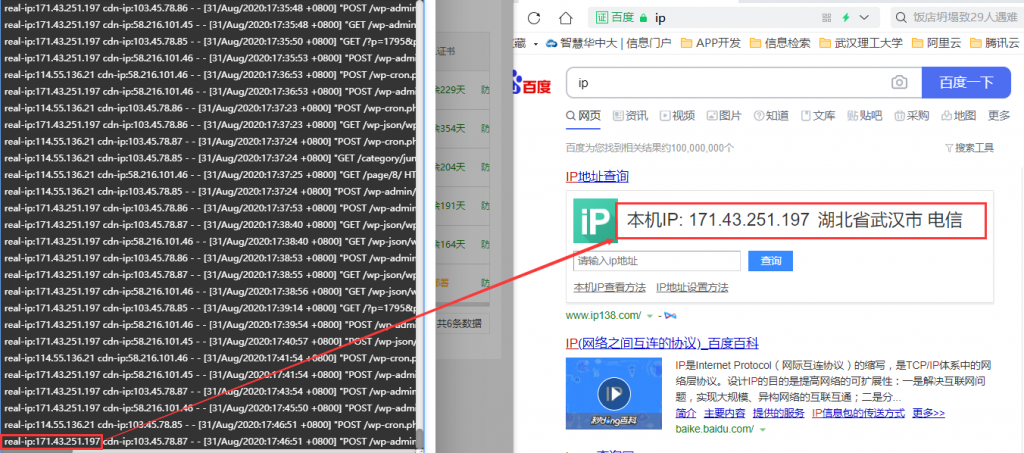This screenshot has height=453, width=1024.
Task: Open the 更多>> sublink
Action: pos(929,413)
